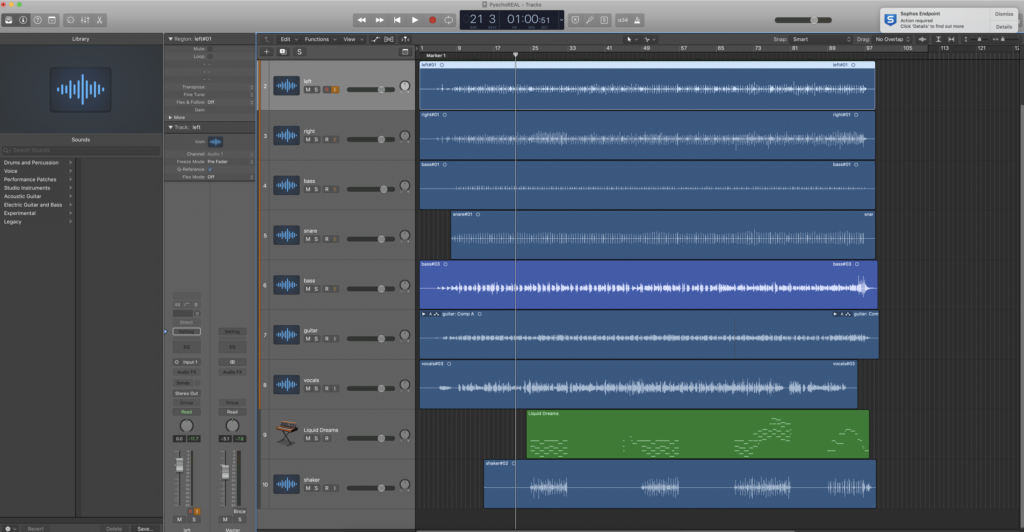The height and width of the screenshot is (532, 1024).
Task: Click the Search Sounds field
Action: [x=81, y=150]
